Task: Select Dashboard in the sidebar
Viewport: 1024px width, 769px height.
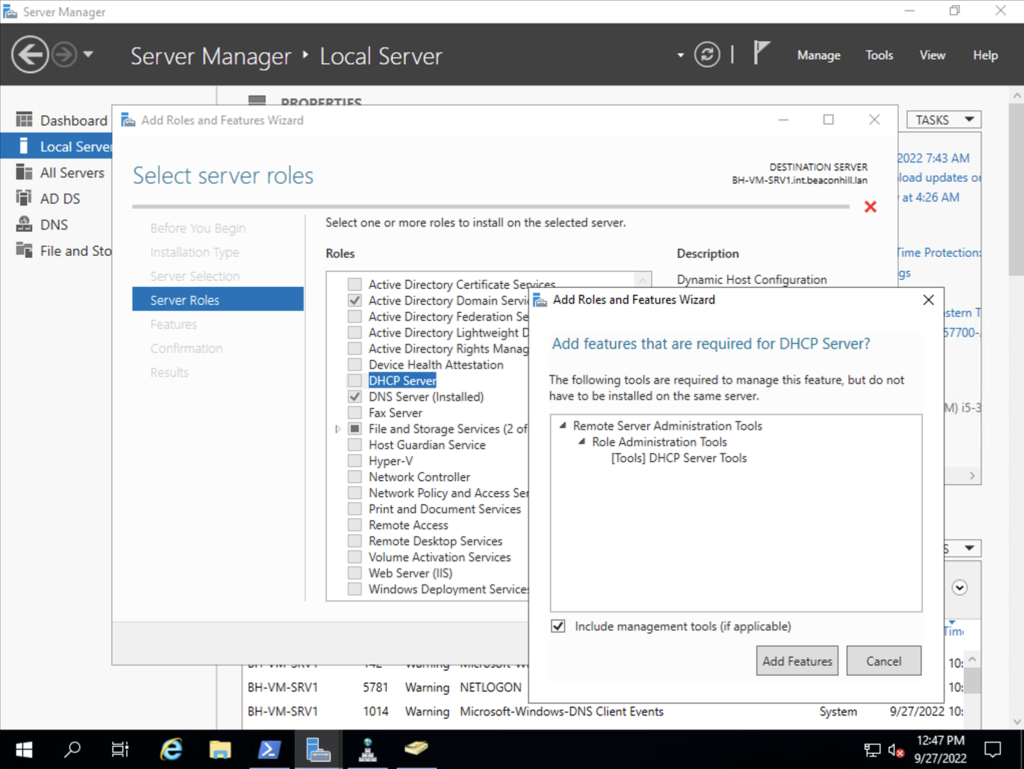Action: point(63,120)
